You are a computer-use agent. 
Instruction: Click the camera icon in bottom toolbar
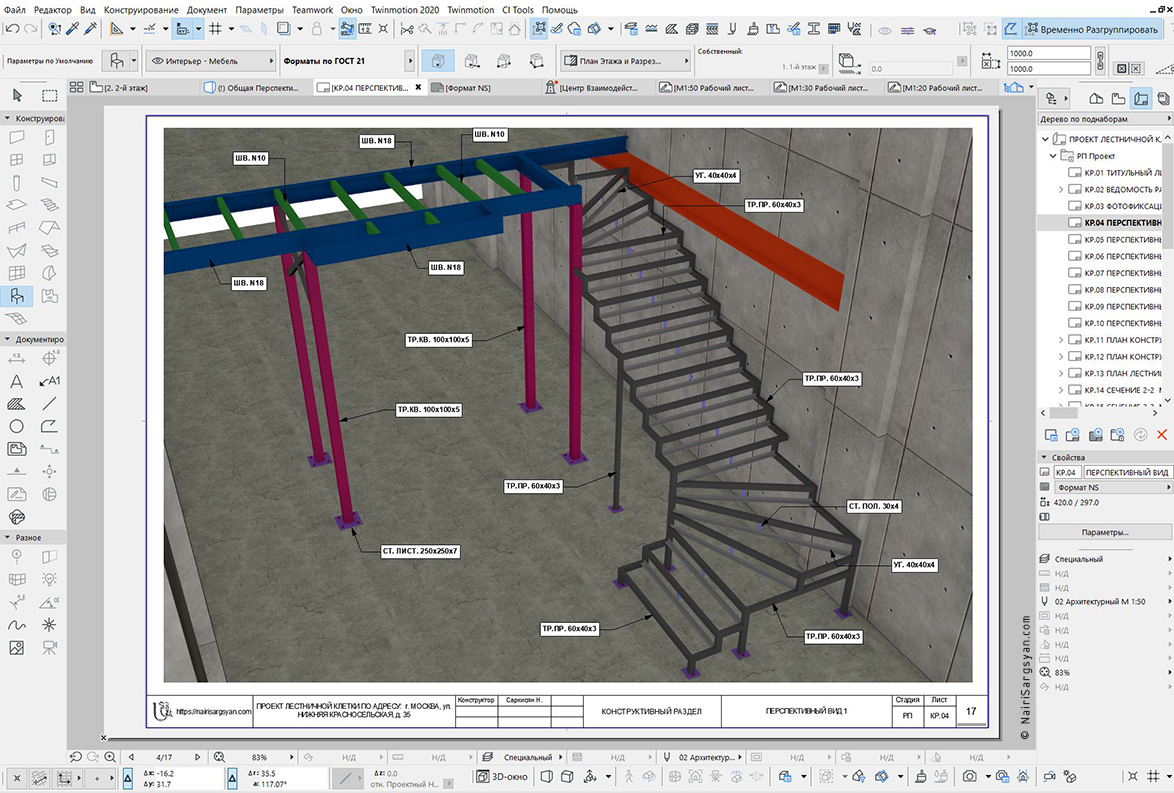click(970, 777)
